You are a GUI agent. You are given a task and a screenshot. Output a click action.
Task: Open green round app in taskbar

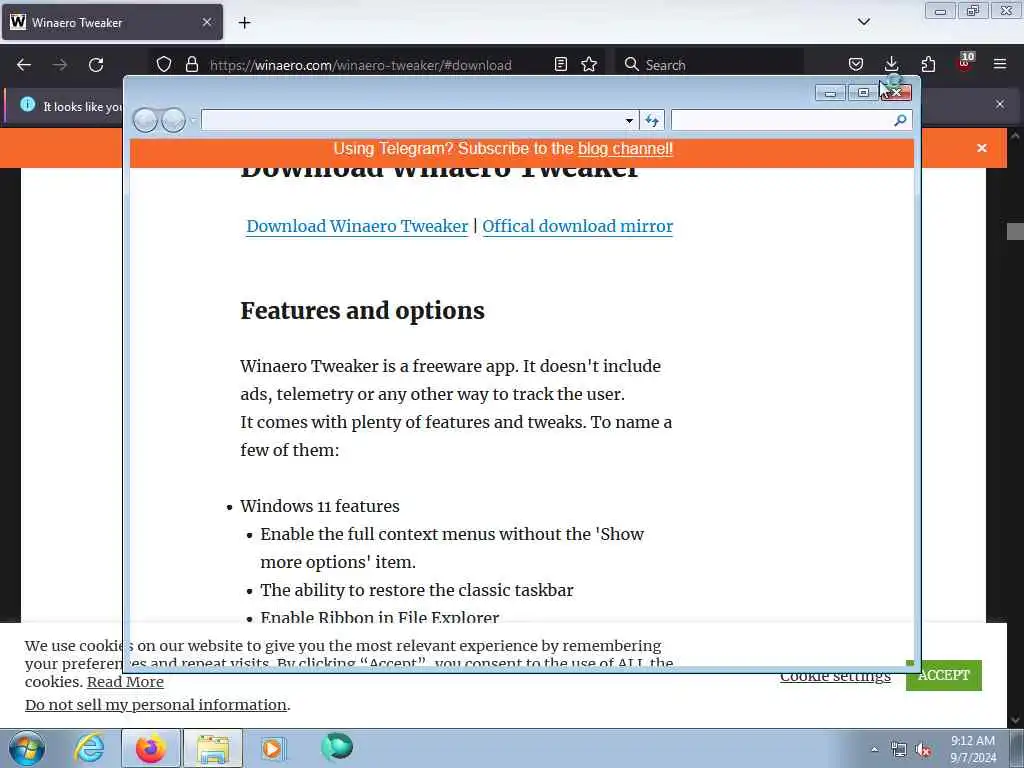(337, 747)
